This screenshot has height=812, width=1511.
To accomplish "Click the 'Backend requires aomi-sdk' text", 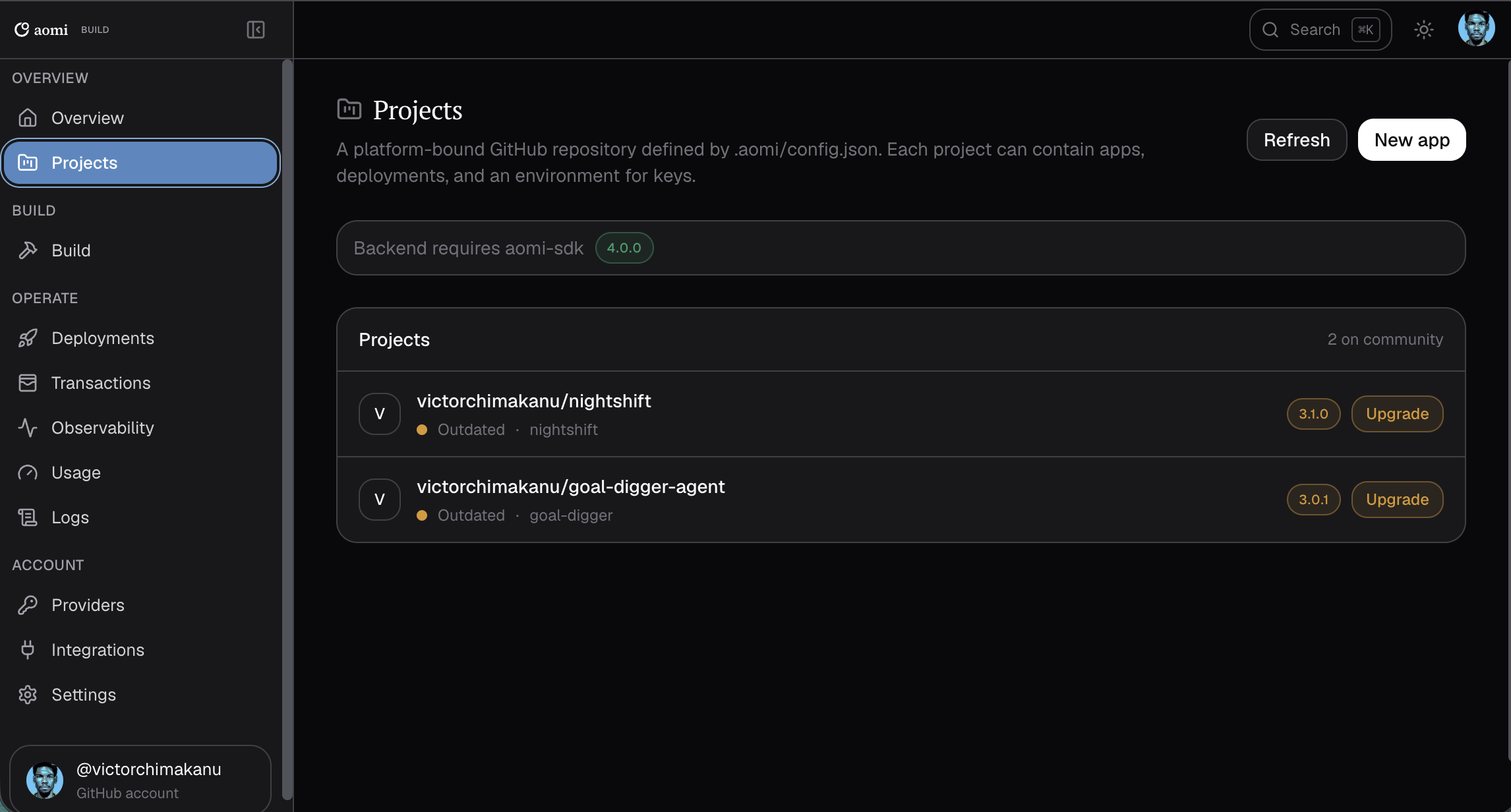I will [469, 248].
